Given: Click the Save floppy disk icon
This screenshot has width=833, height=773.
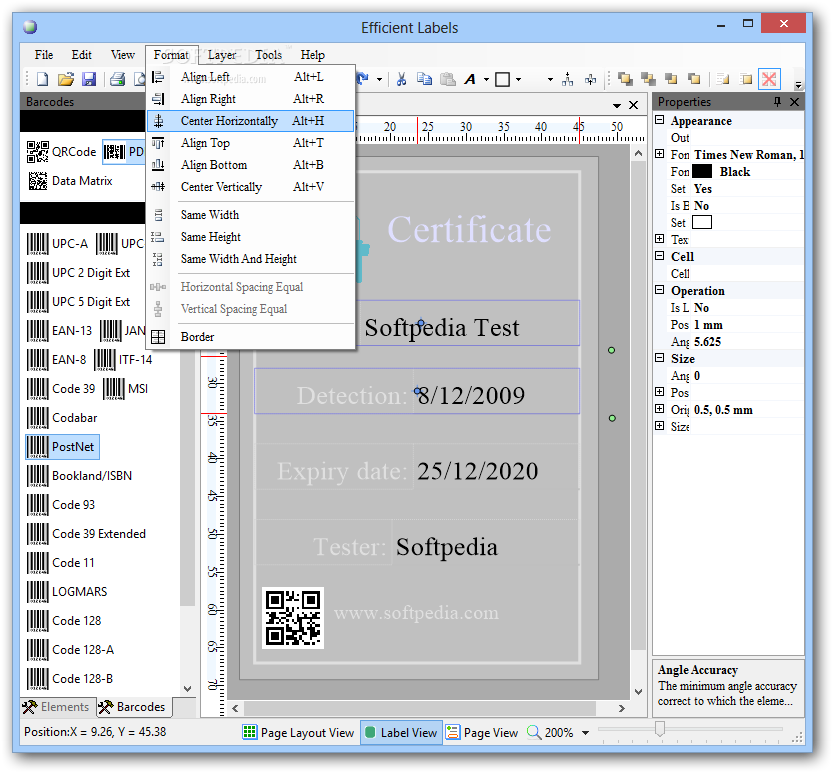Looking at the screenshot, I should point(89,80).
